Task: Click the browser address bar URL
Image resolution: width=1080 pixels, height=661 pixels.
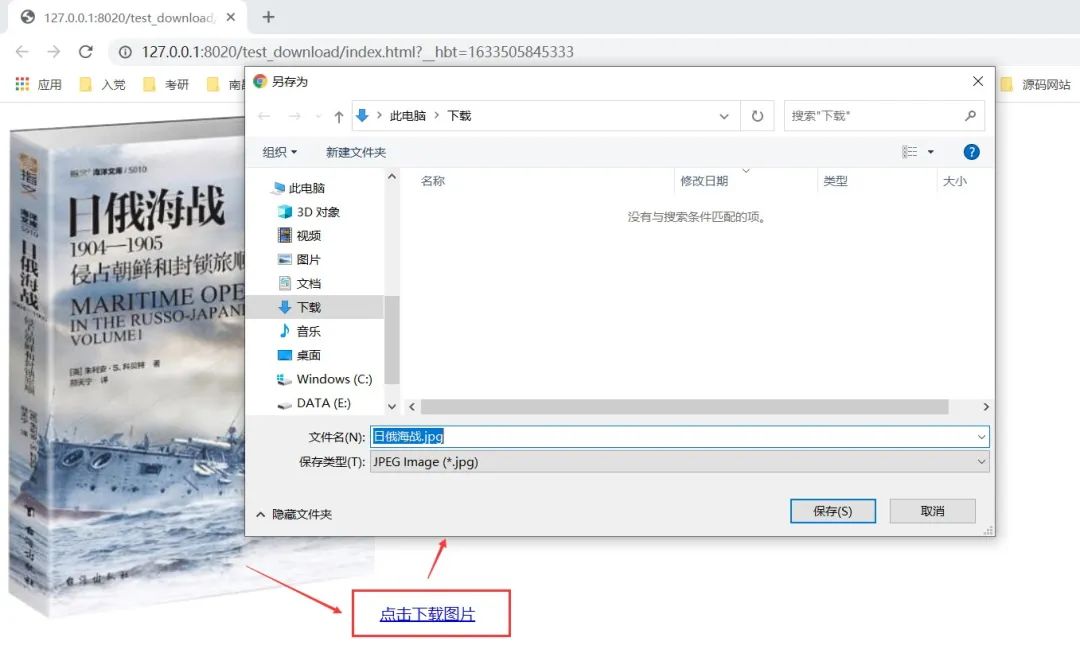Action: pos(357,52)
